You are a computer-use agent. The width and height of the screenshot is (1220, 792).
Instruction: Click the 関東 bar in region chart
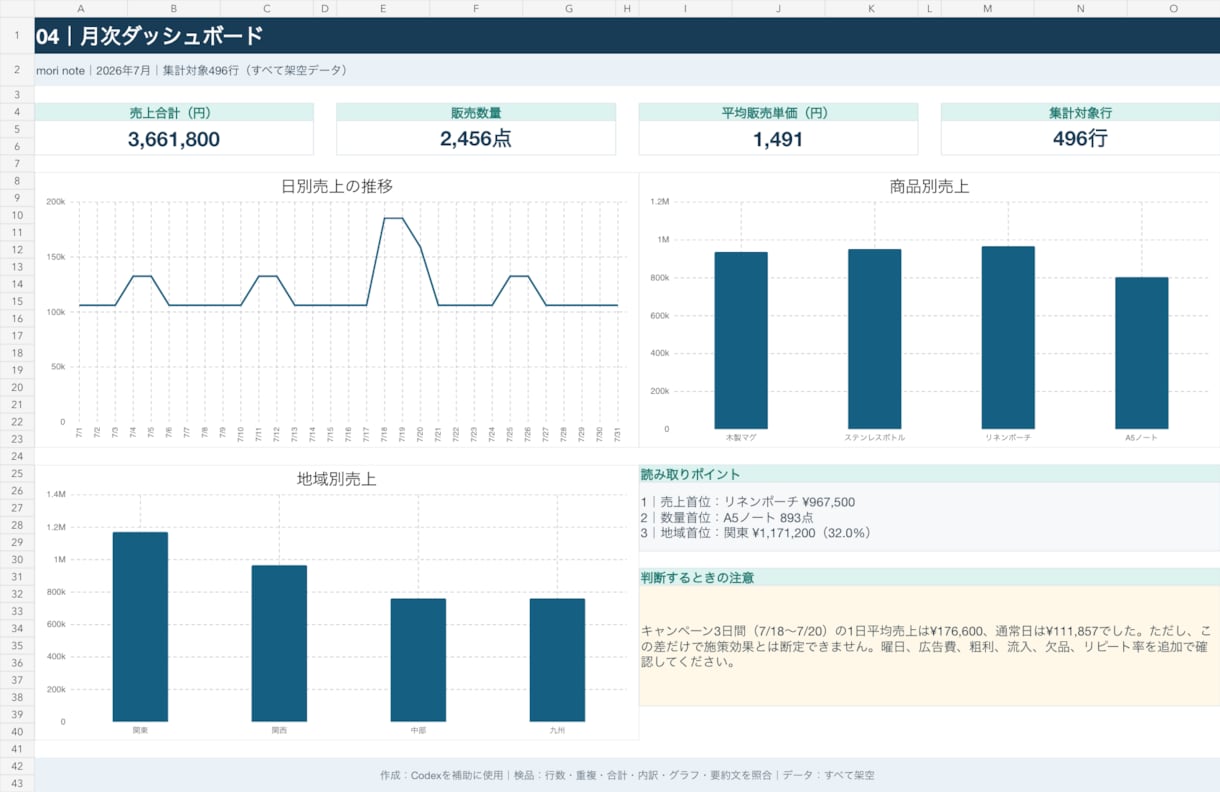coord(140,626)
